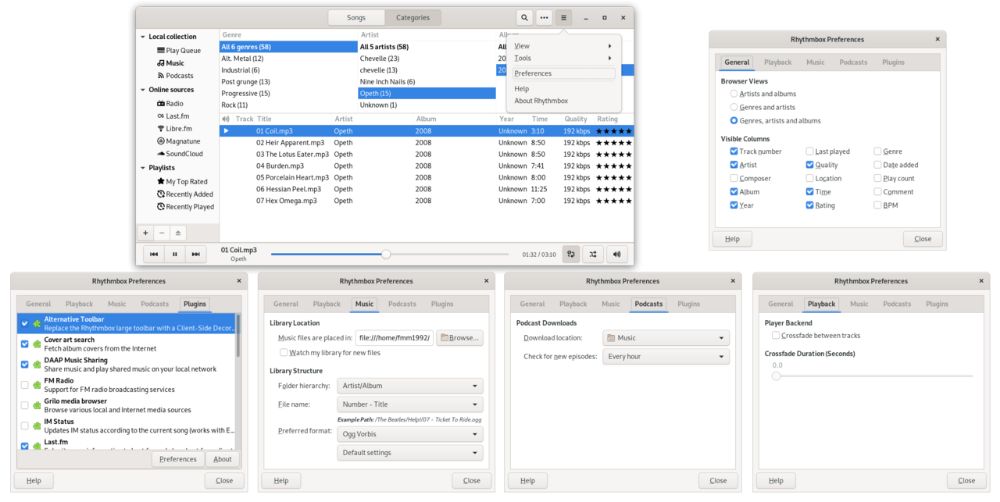Toggle repeat mode button
This screenshot has height=502, width=1000.
pyautogui.click(x=571, y=254)
